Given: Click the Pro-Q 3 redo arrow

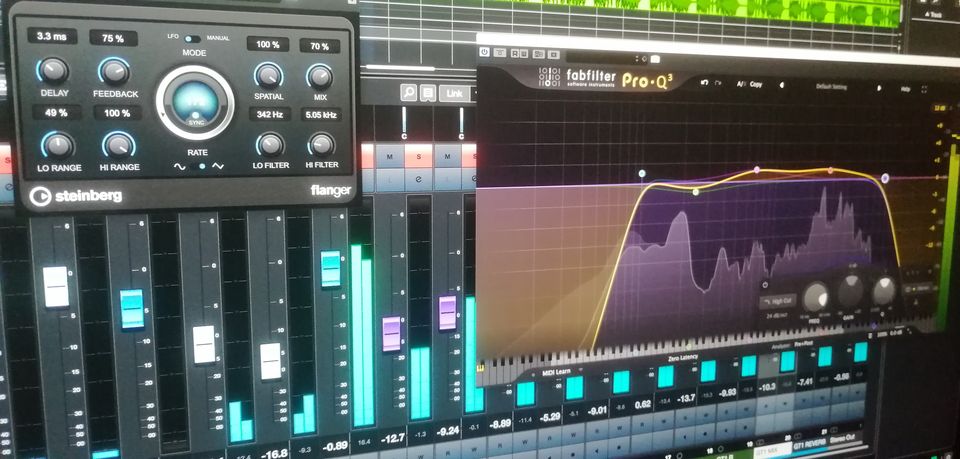Looking at the screenshot, I should [x=718, y=83].
